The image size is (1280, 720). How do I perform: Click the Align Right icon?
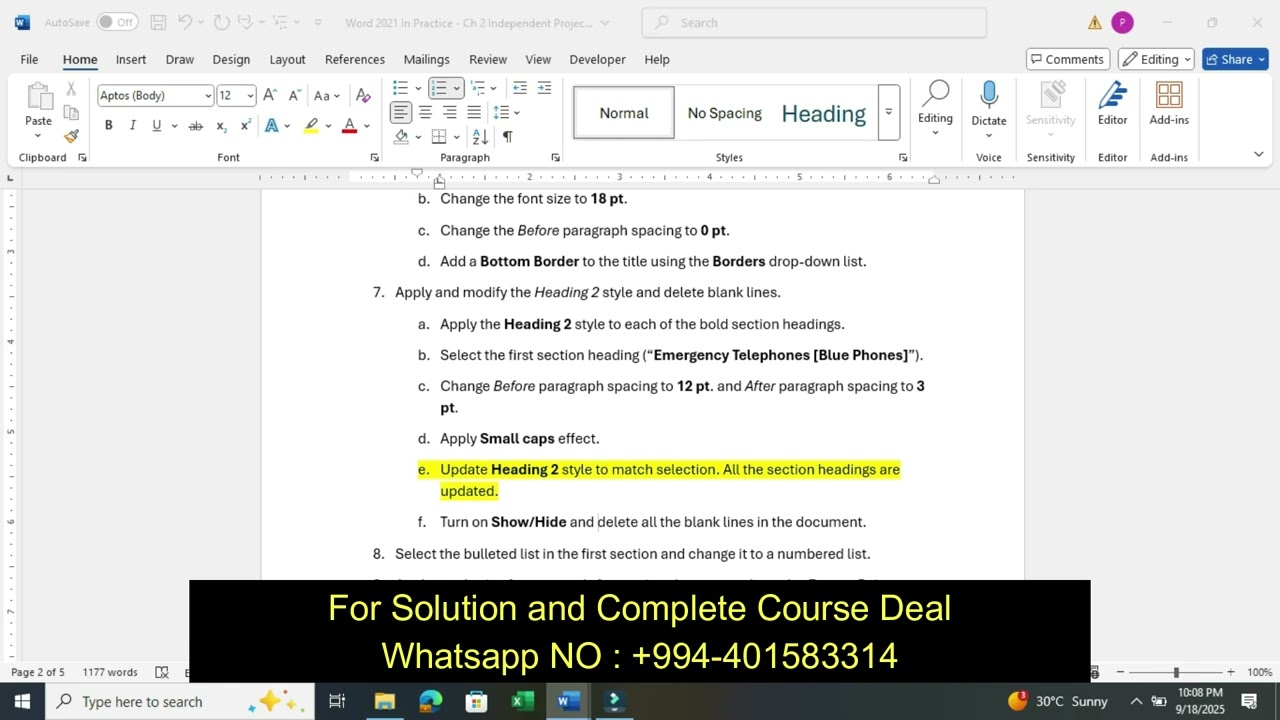[449, 112]
